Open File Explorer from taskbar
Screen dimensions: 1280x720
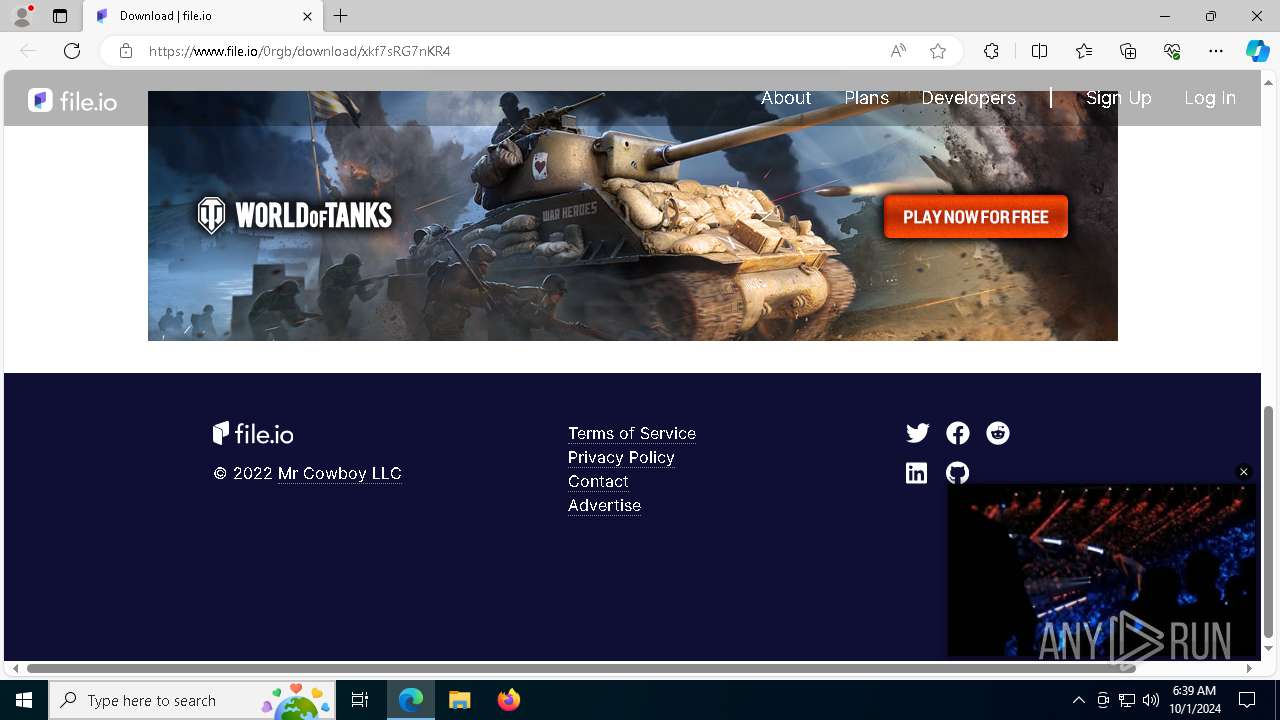[x=460, y=700]
